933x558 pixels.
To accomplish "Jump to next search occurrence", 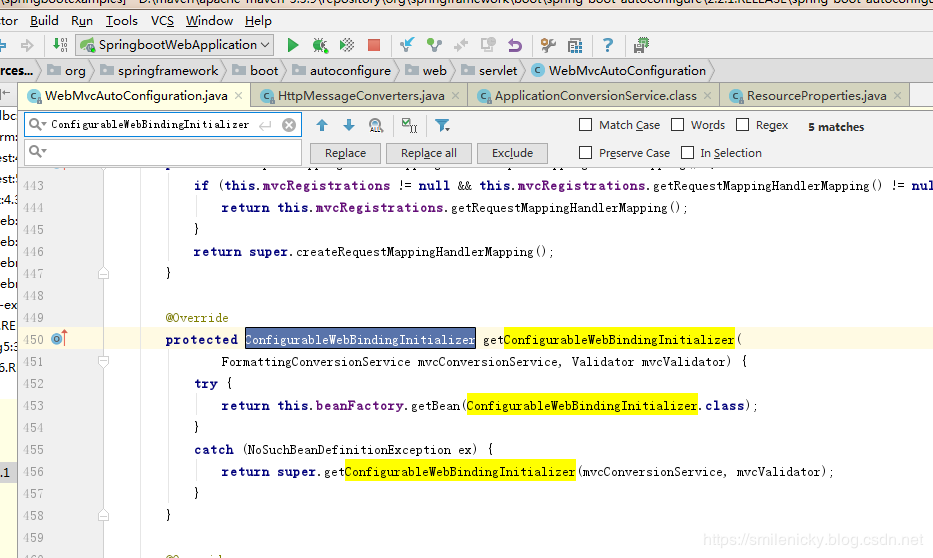I will 349,125.
